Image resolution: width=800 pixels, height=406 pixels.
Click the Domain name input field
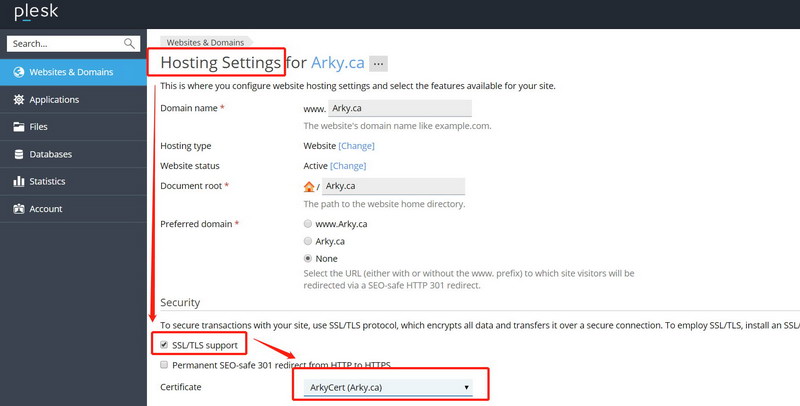coord(399,108)
